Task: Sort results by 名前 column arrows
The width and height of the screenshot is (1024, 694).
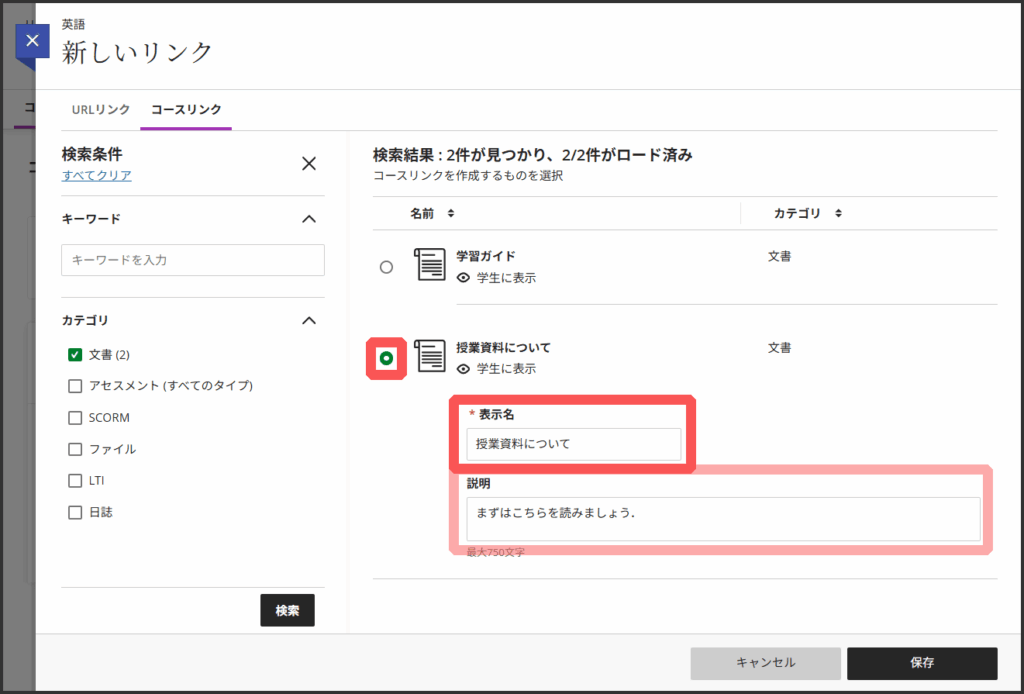Action: (450, 213)
